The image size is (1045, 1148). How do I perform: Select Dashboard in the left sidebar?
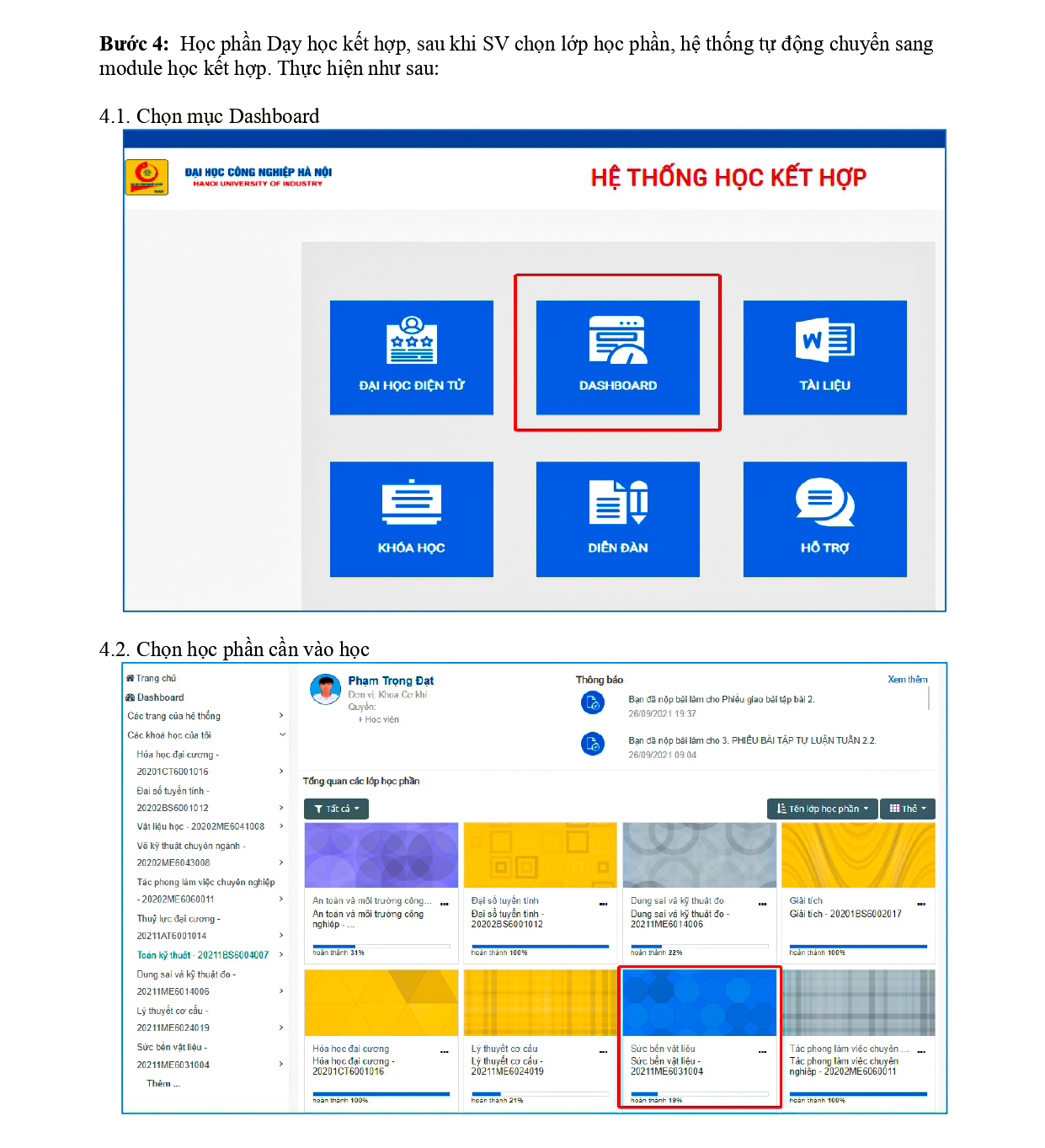(160, 697)
